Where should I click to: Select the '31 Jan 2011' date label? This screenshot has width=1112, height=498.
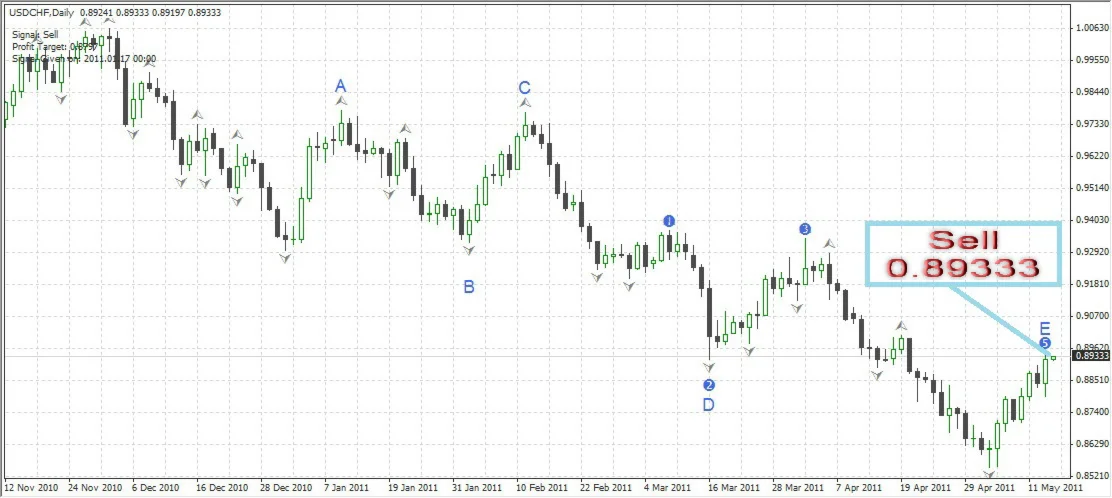click(477, 488)
